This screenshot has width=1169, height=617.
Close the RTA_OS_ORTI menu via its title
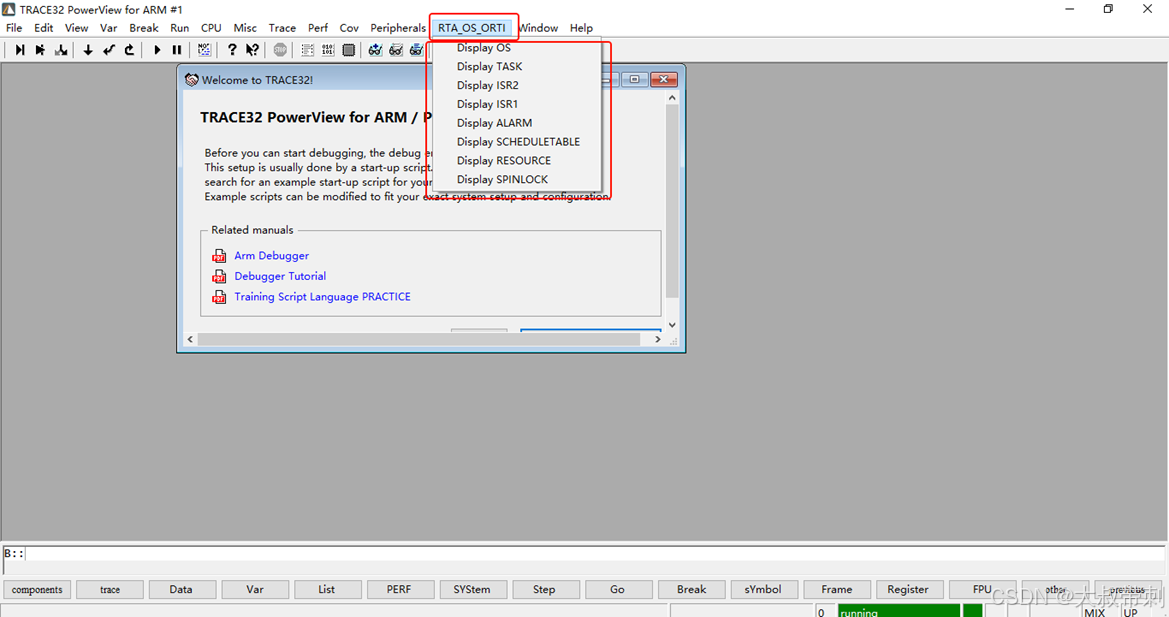(472, 28)
